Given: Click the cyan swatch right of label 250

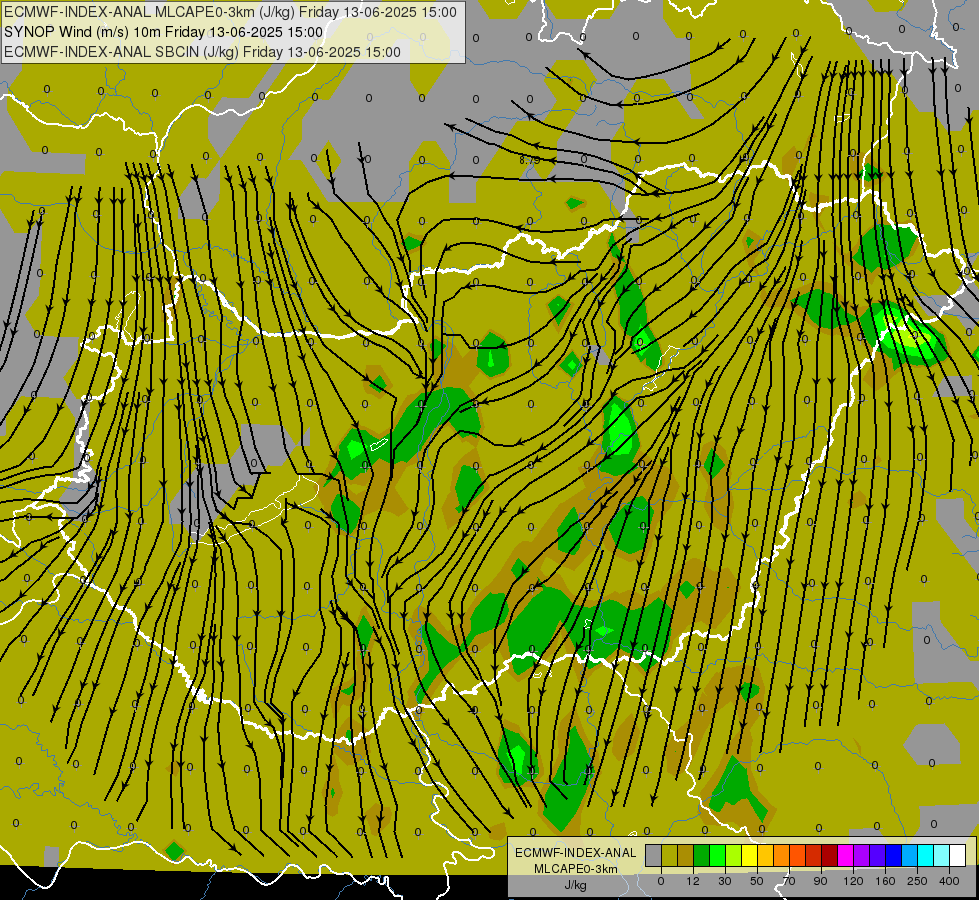Looking at the screenshot, I should click(x=926, y=855).
